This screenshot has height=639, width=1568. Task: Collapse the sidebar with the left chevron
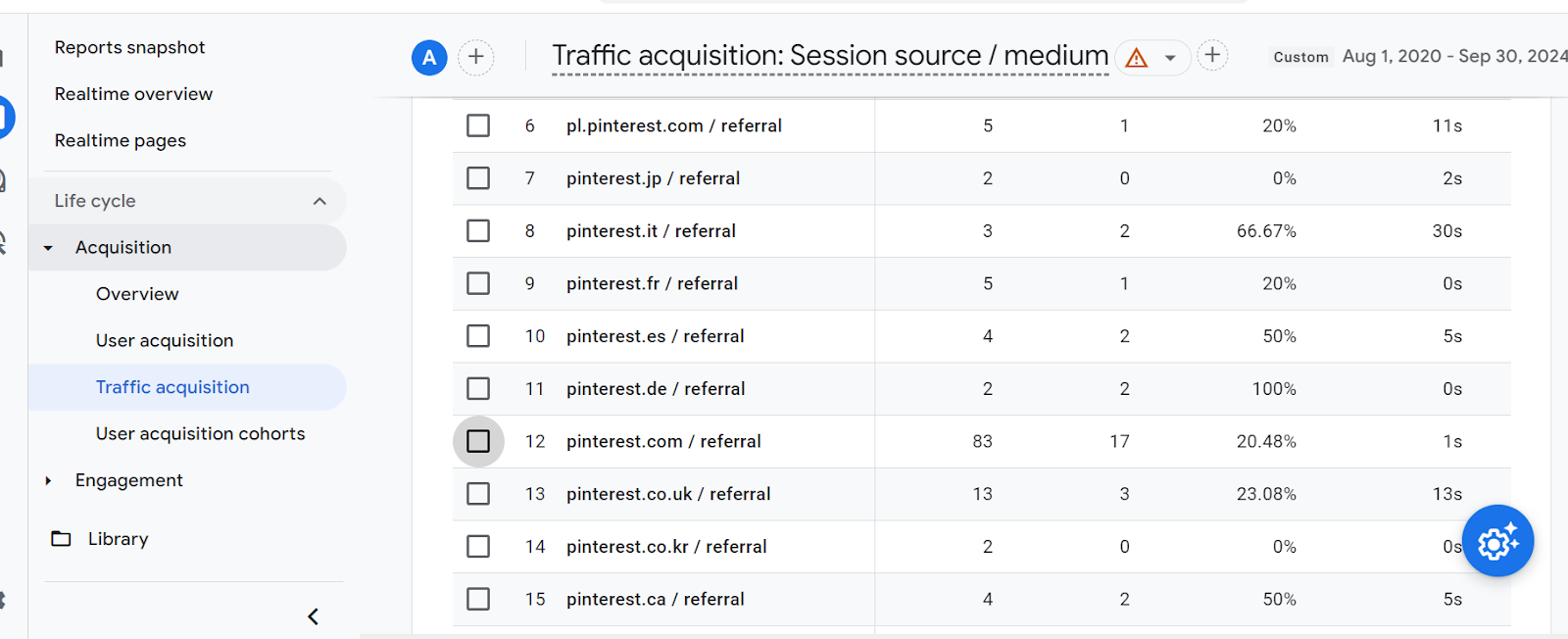click(314, 616)
